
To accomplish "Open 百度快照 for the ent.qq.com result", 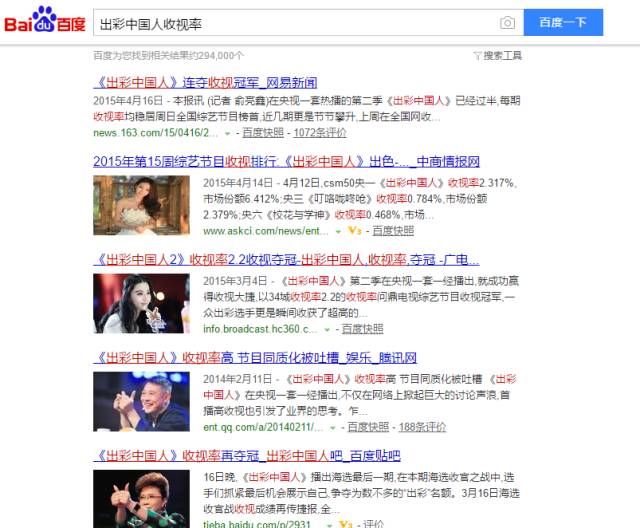I will [368, 427].
